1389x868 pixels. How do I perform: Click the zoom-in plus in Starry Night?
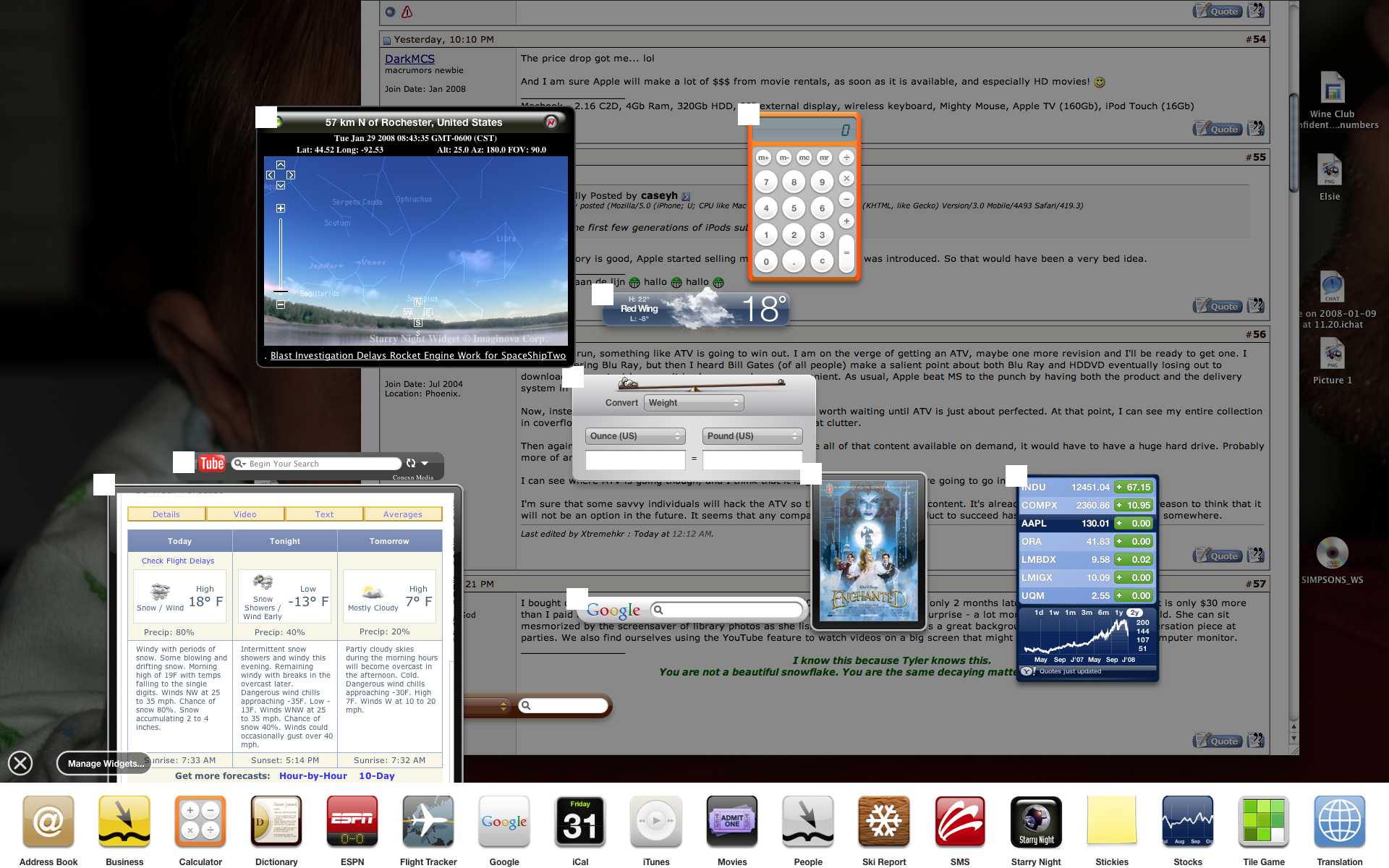click(281, 208)
